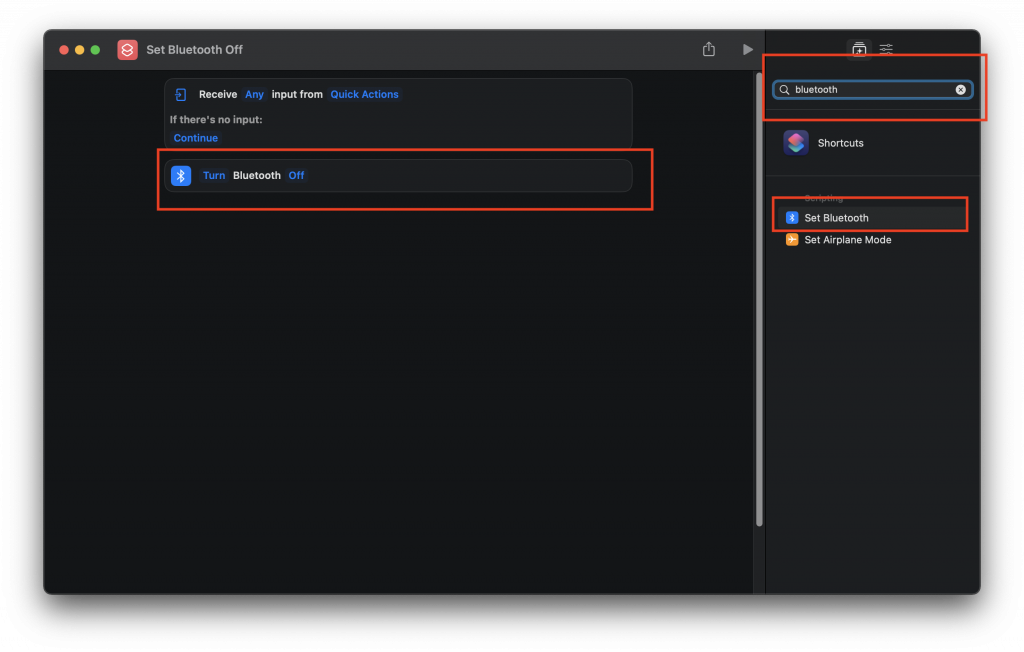This screenshot has width=1024, height=652.
Task: Open the Quick Actions source selector
Action: [364, 95]
